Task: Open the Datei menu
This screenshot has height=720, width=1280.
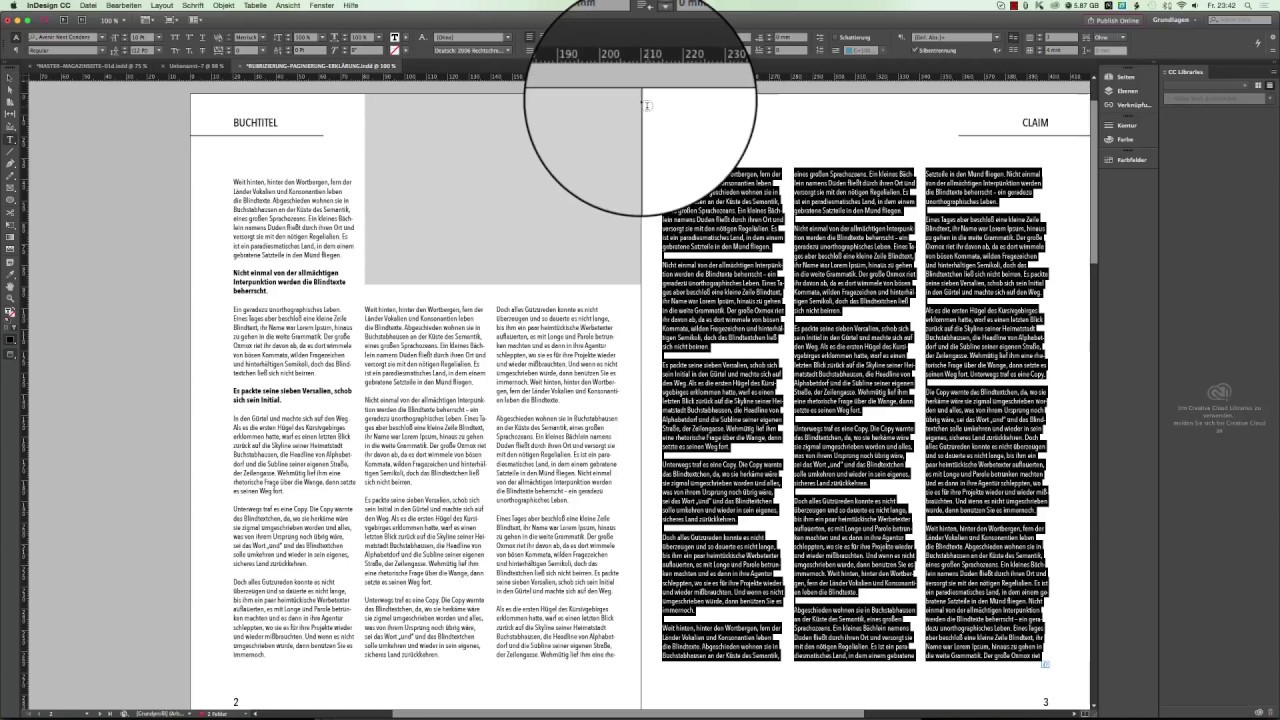Action: pyautogui.click(x=88, y=6)
